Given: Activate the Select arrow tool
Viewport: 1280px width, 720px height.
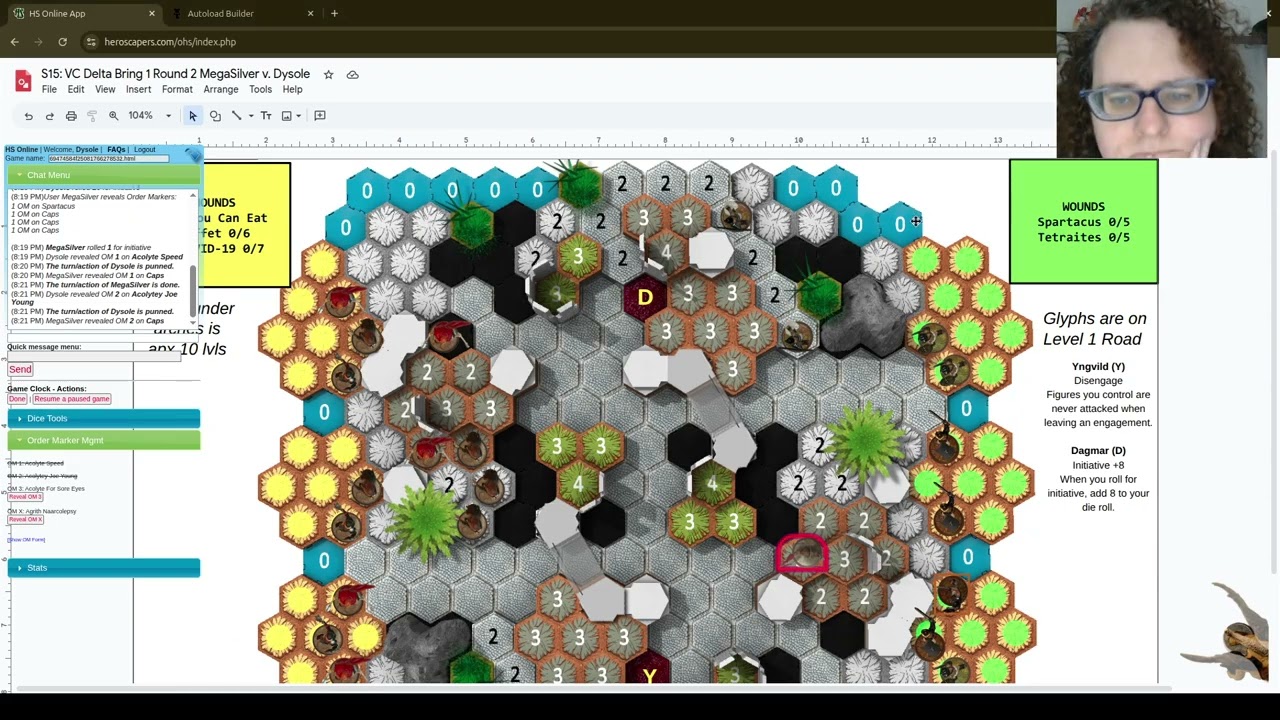Looking at the screenshot, I should click(193, 116).
